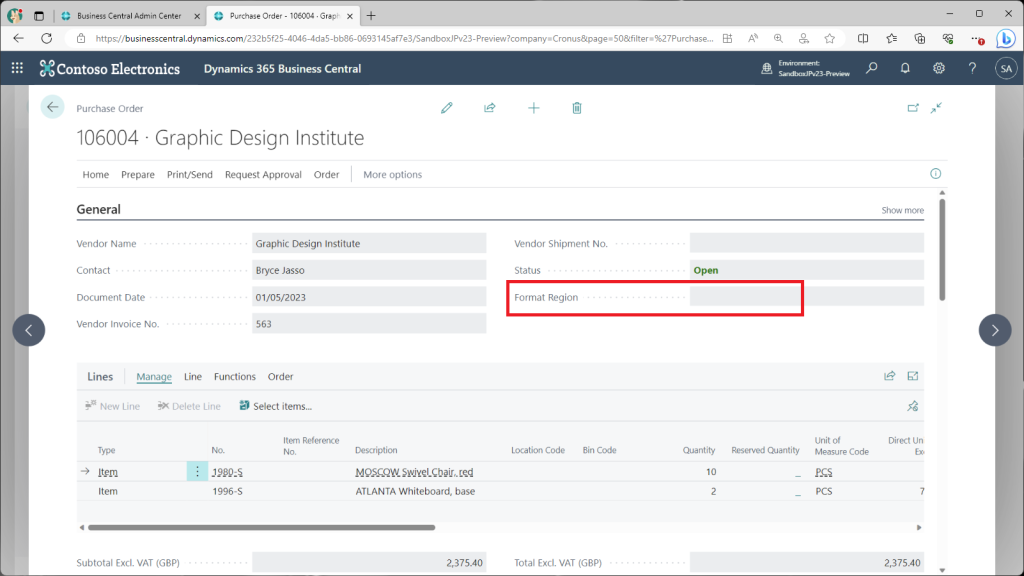Image resolution: width=1024 pixels, height=576 pixels.
Task: Show the FactBox information pane icon
Action: click(936, 174)
